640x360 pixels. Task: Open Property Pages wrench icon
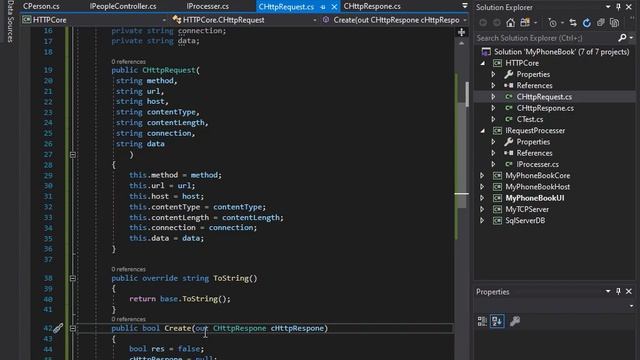(x=515, y=321)
